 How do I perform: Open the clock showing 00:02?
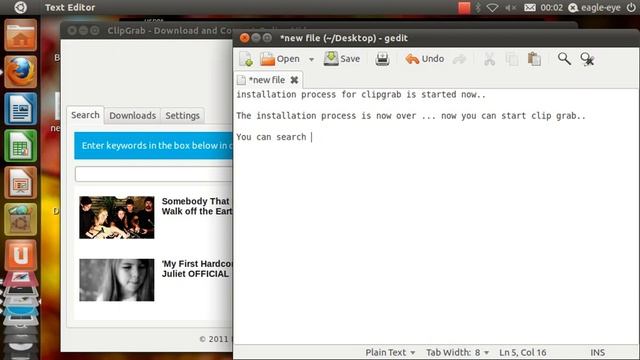[551, 8]
